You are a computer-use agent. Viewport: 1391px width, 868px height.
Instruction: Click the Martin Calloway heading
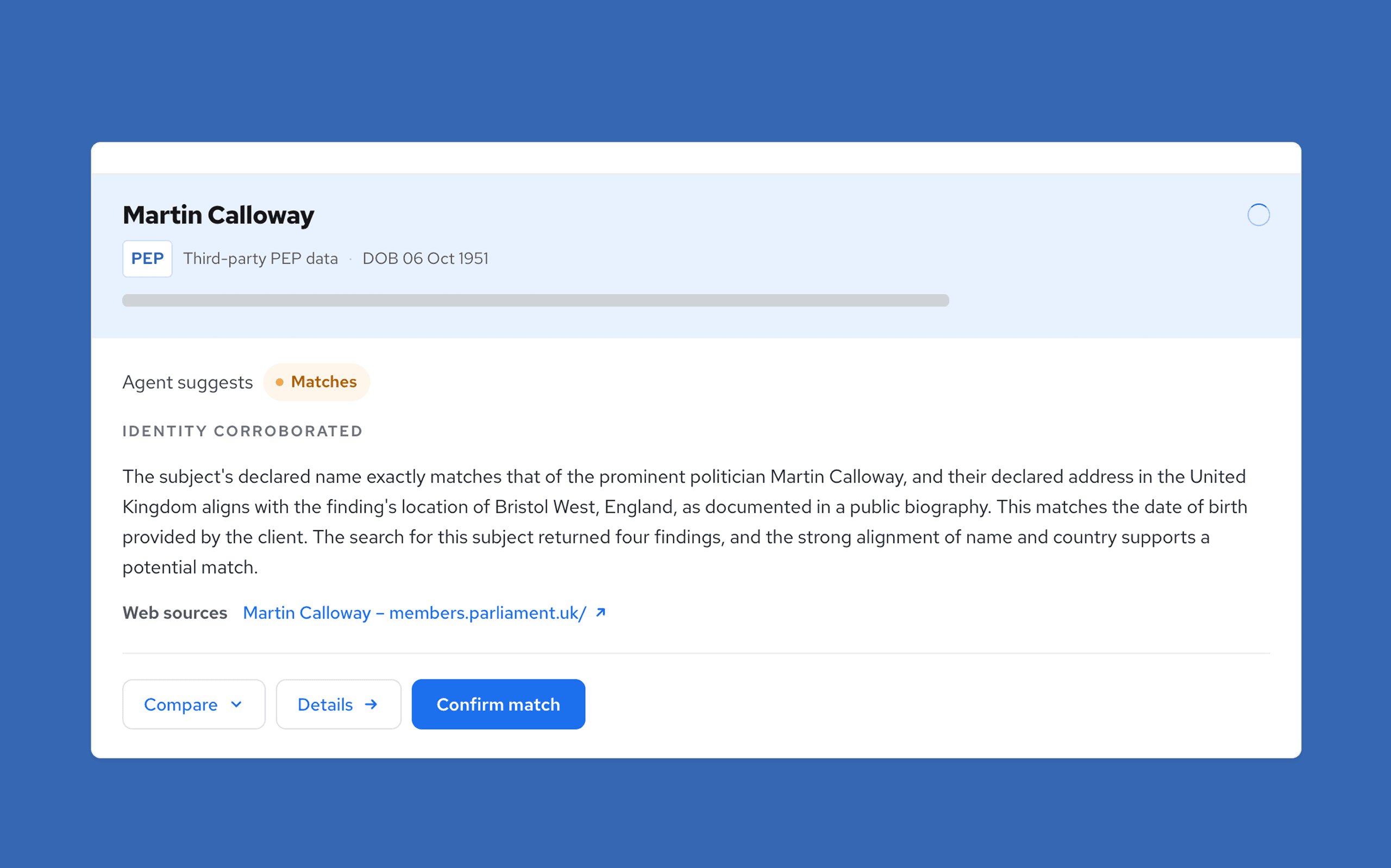tap(218, 215)
